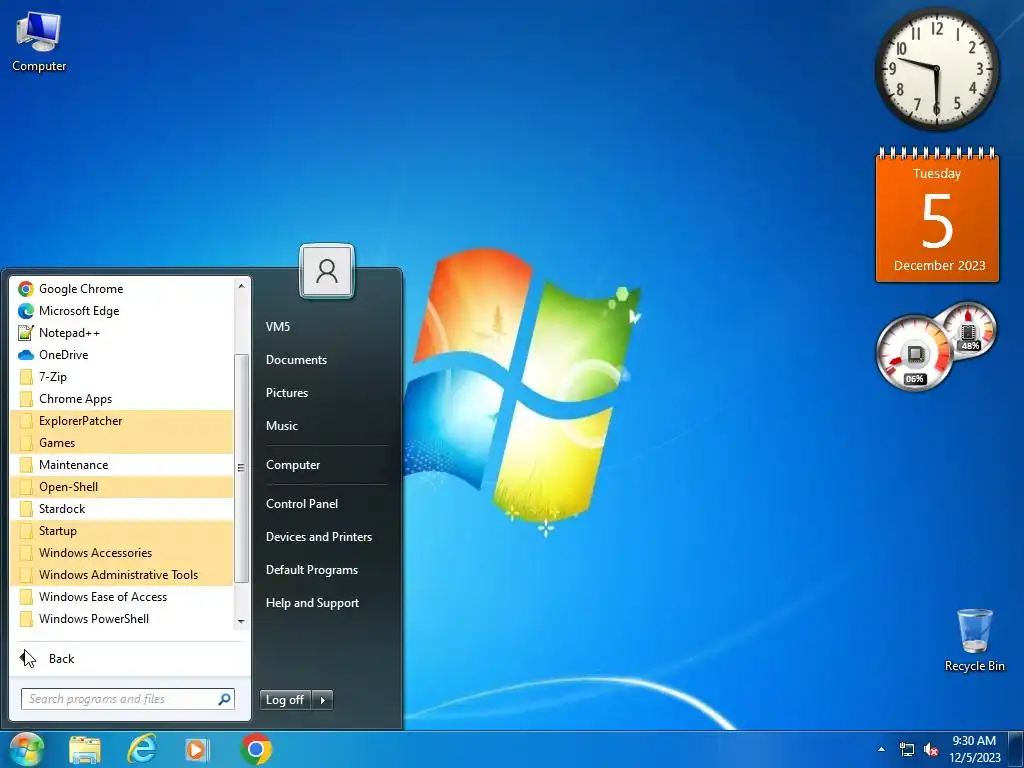
Task: Expand the Games folder
Action: pyautogui.click(x=122, y=443)
